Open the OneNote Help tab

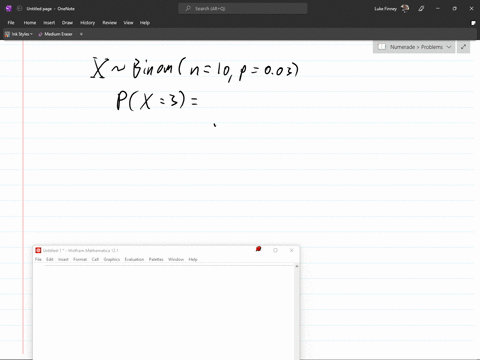pyautogui.click(x=145, y=23)
